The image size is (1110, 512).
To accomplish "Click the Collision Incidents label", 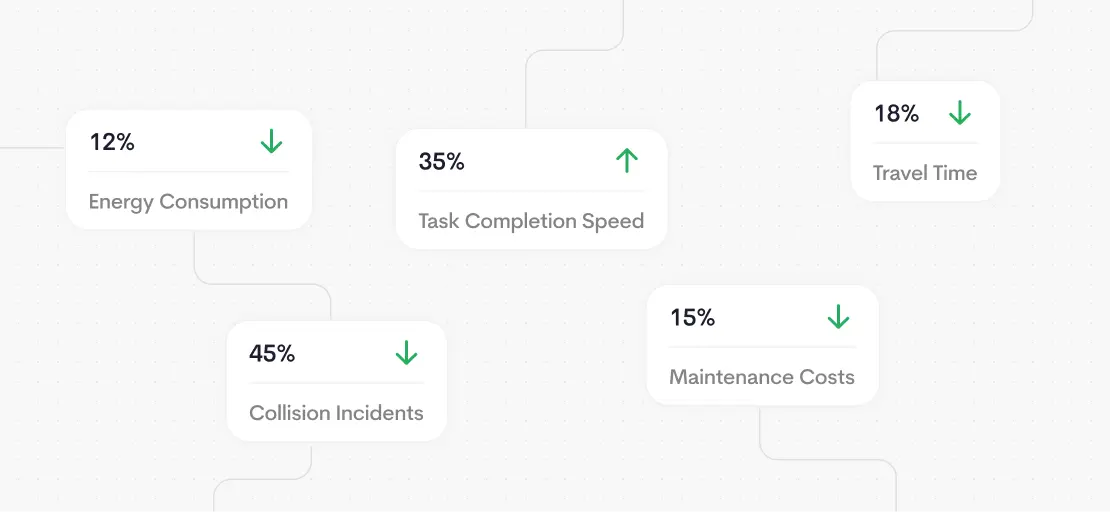I will click(336, 413).
